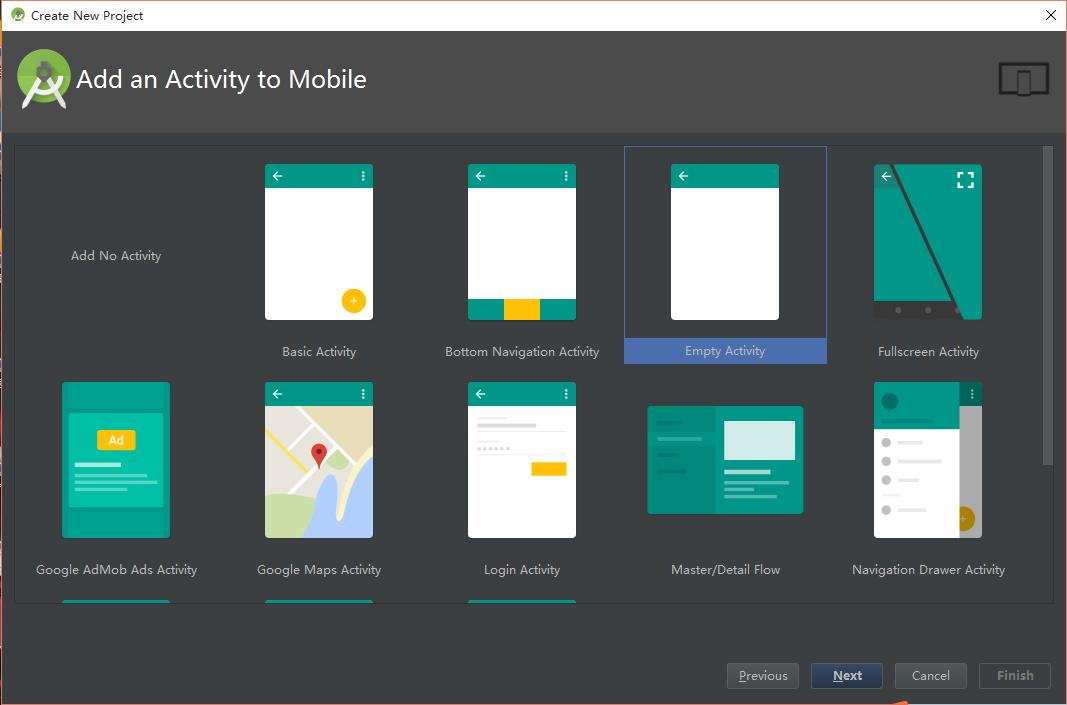Choose the Bottom Navigation Activity template
This screenshot has height=705, width=1067.
coord(521,242)
